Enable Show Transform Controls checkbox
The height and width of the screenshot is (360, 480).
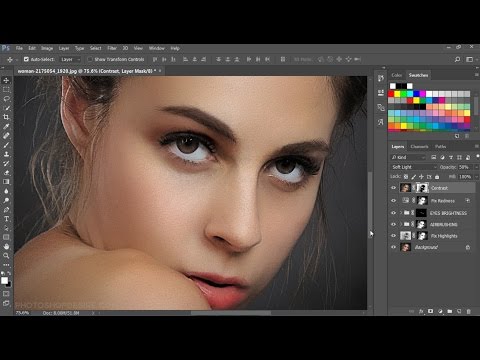[x=90, y=59]
